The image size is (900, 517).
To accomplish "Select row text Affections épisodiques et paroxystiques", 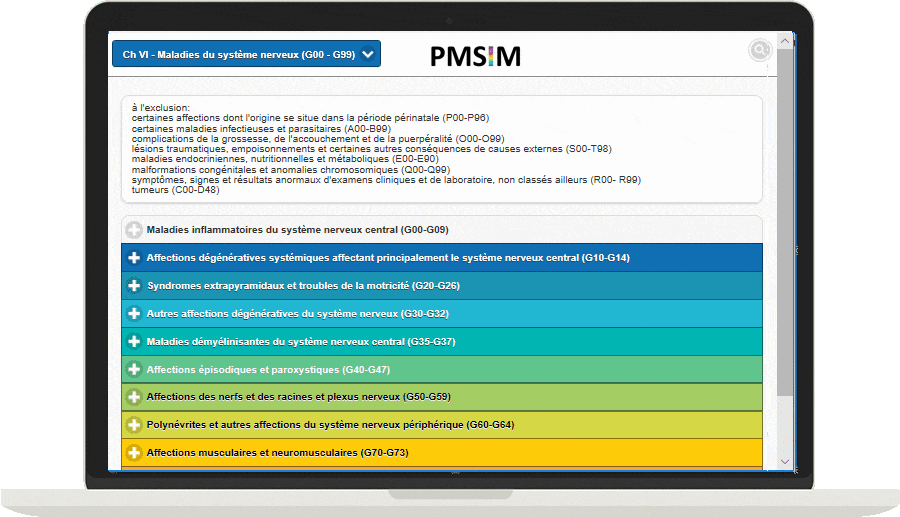I will coord(243,370).
